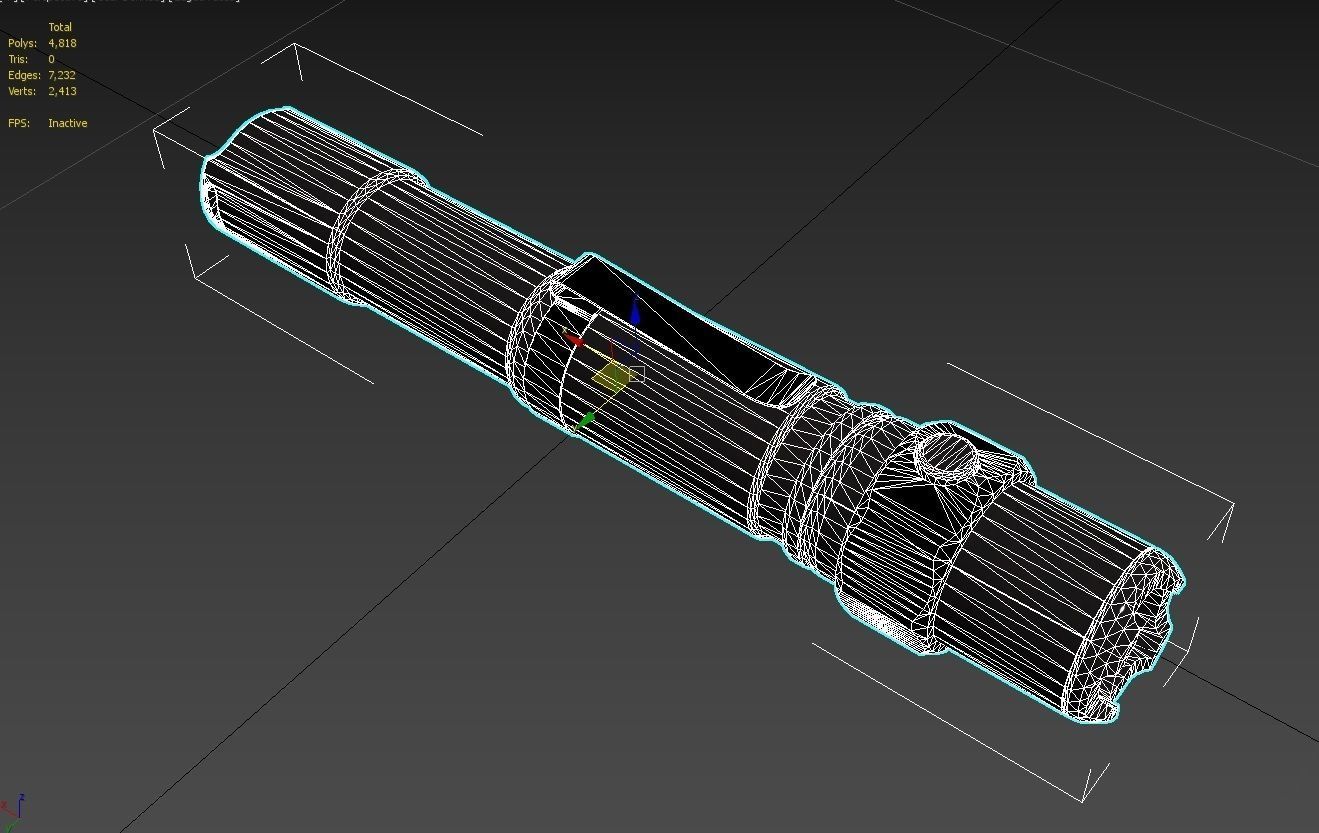
Task: Click the Tris value 0
Action: pos(51,59)
